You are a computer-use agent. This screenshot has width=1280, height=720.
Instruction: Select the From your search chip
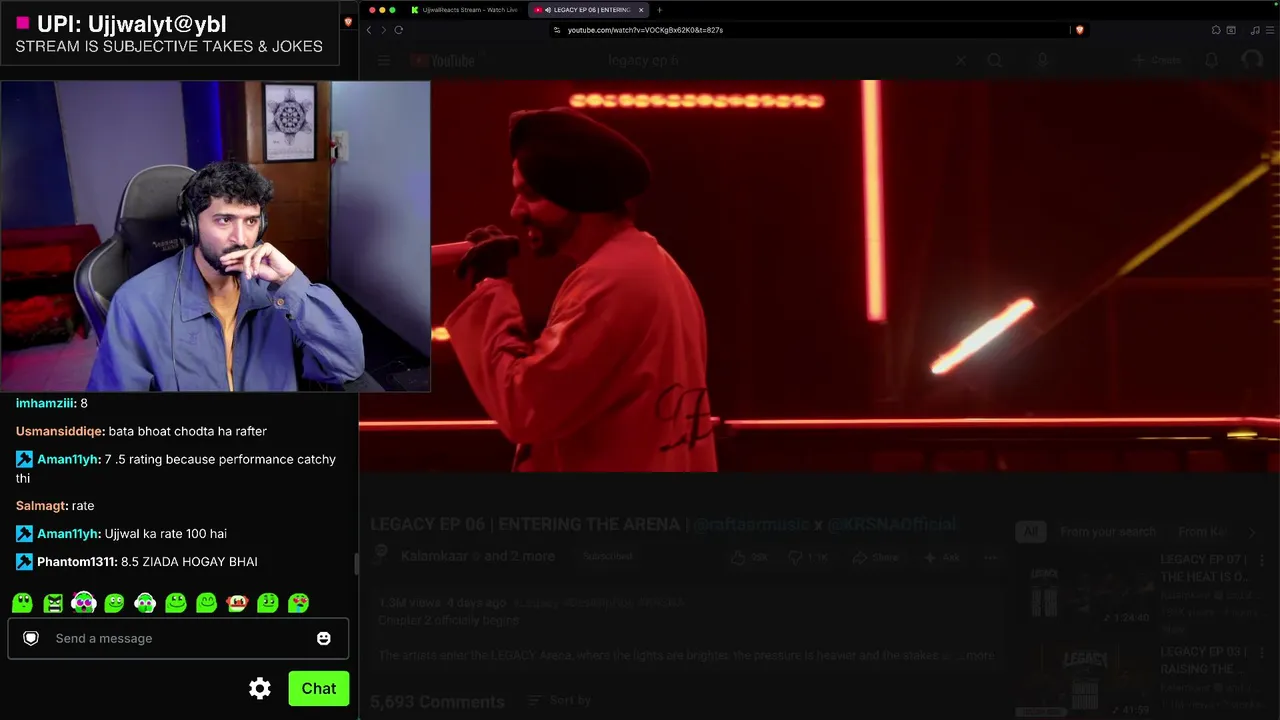(1108, 532)
